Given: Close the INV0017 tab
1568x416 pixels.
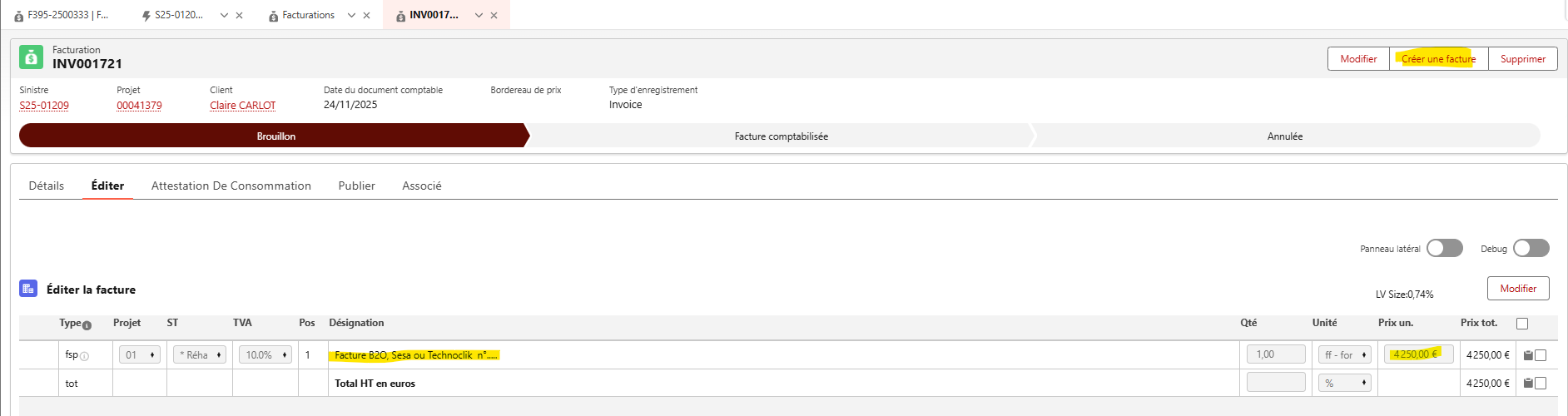Looking at the screenshot, I should click(494, 15).
